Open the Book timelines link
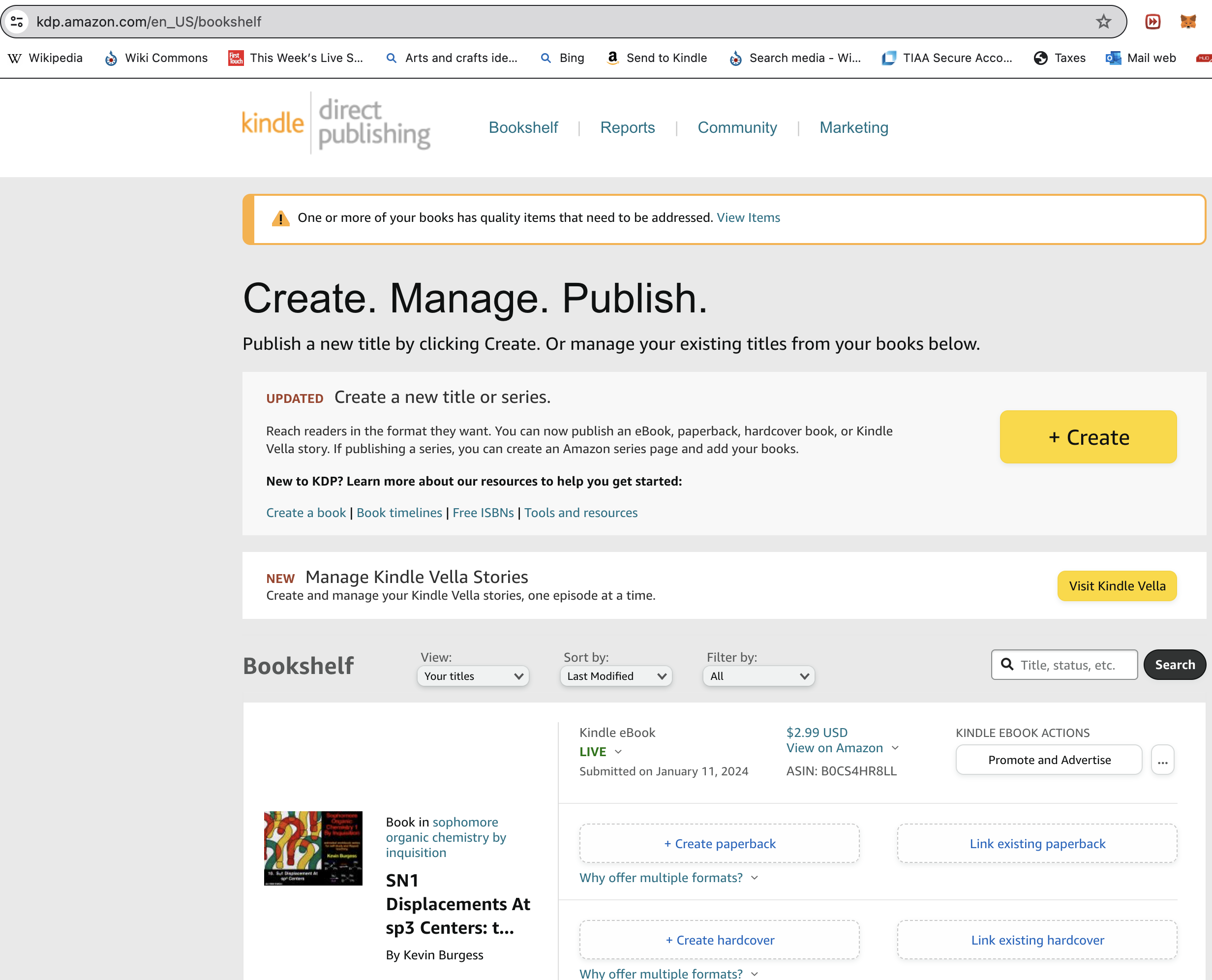This screenshot has height=980, width=1212. 399,513
